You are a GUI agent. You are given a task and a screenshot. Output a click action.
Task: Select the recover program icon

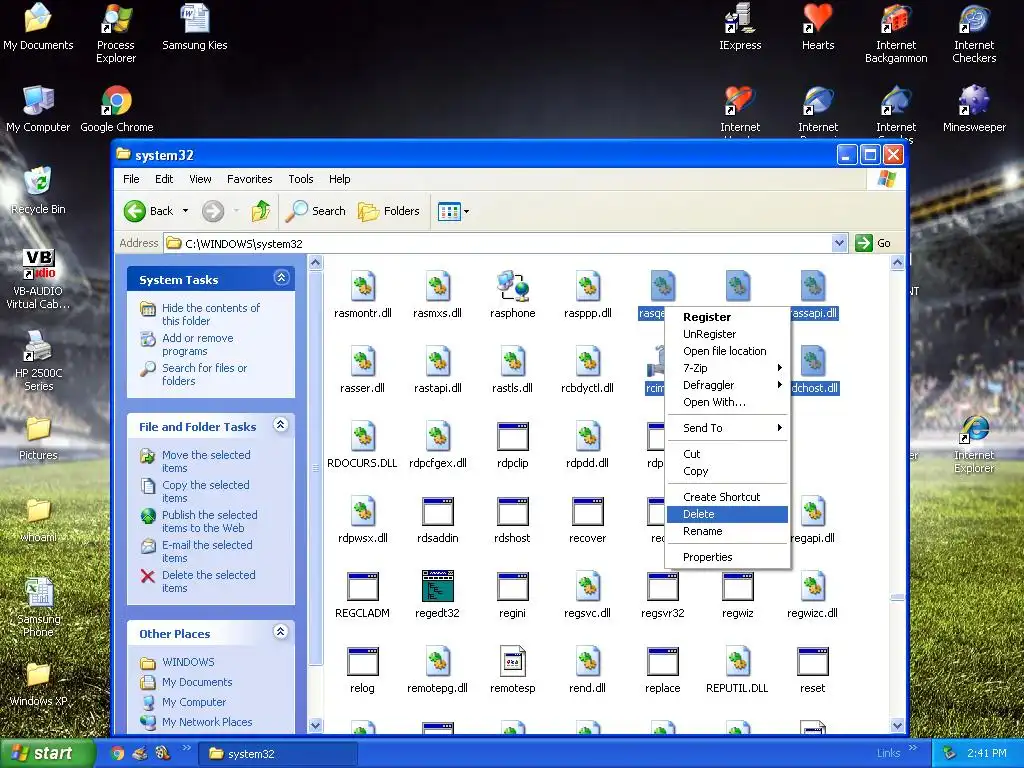(x=588, y=512)
